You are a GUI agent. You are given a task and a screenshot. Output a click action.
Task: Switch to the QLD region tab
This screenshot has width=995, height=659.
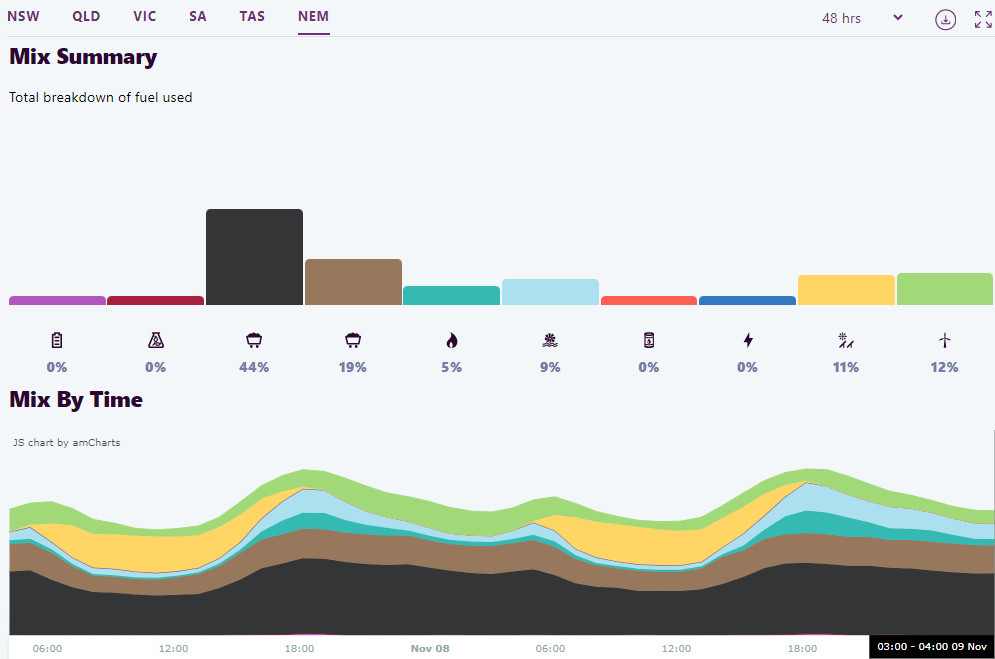pos(86,17)
